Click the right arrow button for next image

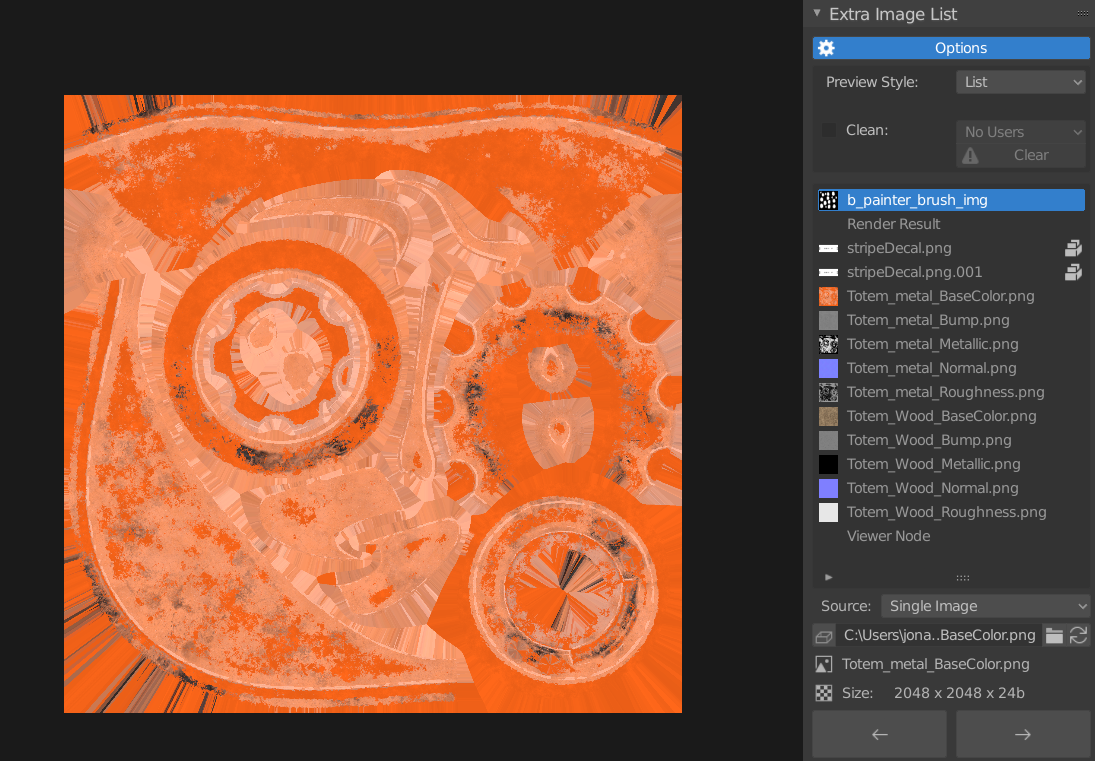pos(1022,733)
